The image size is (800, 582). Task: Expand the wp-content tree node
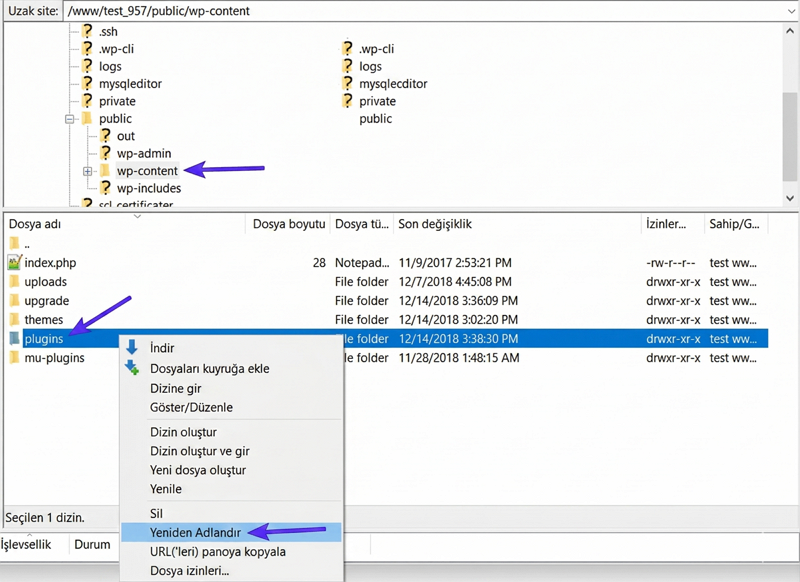coord(87,171)
